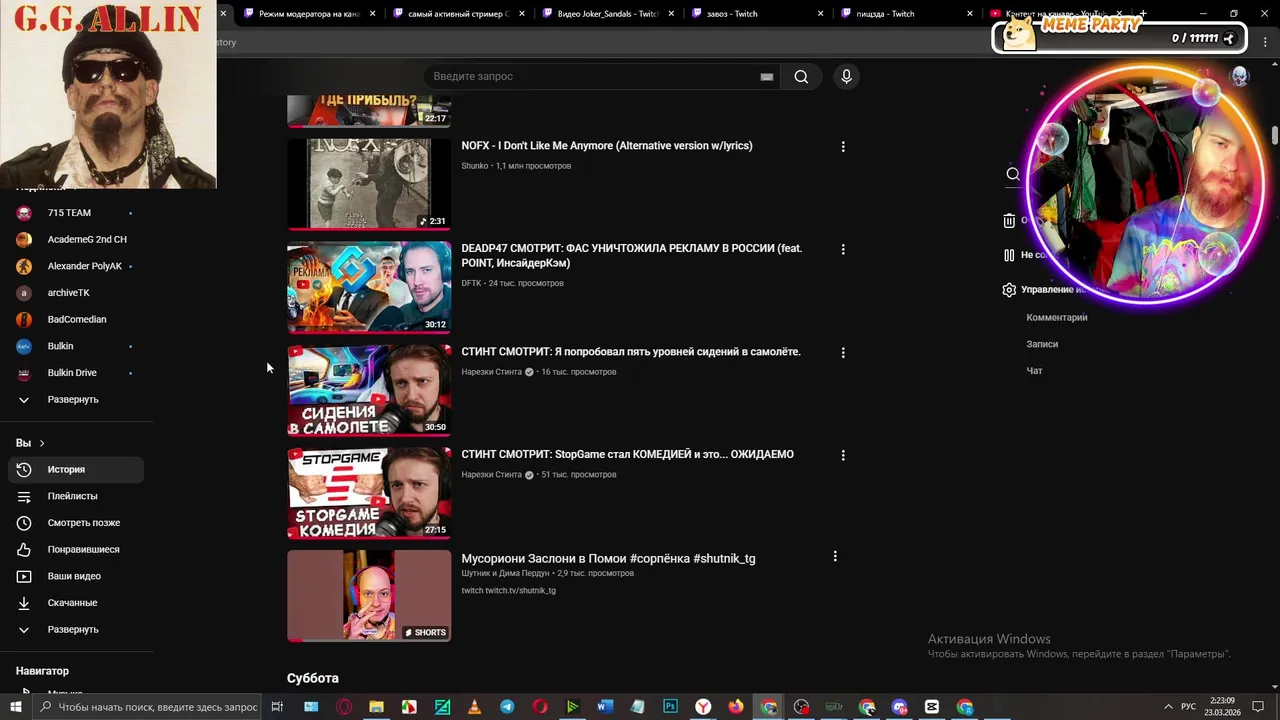Open История in the sidebar

pos(76,469)
